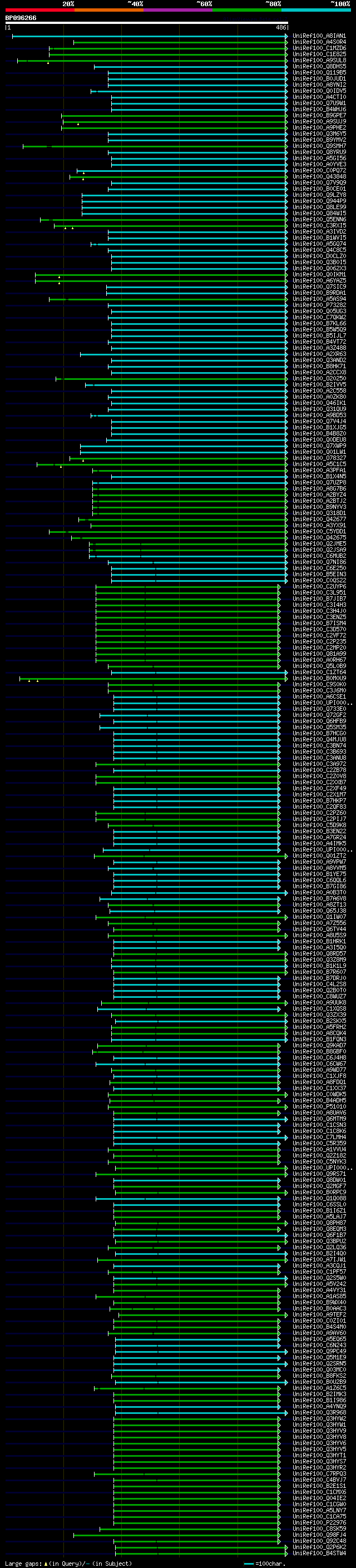Image resolution: width=356 pixels, height=1568 pixels.
Task: Open hit UniRef100_B1WVI5
Action: point(319,238)
